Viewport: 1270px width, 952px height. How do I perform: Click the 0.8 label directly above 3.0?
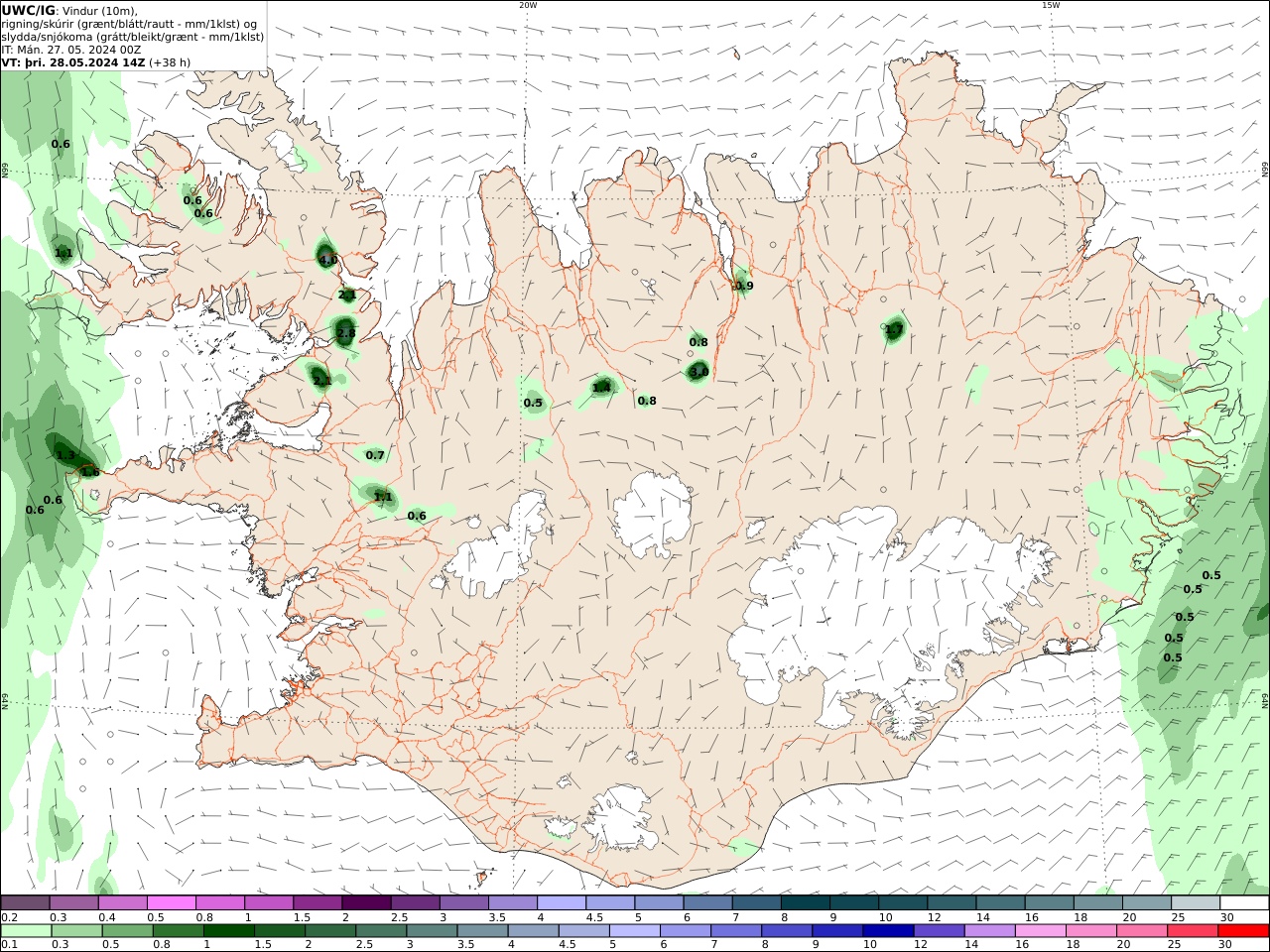[698, 343]
